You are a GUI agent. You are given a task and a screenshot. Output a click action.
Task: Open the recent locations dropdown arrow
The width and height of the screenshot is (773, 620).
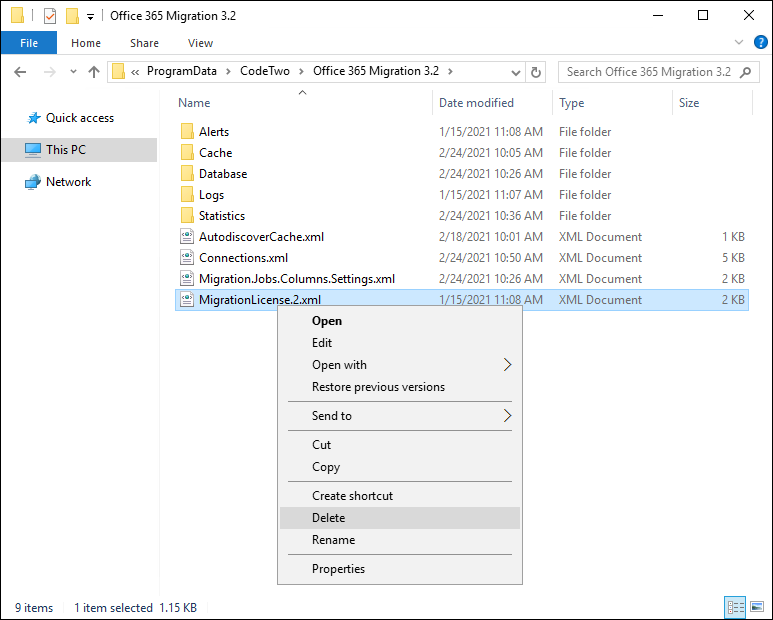pos(73,72)
